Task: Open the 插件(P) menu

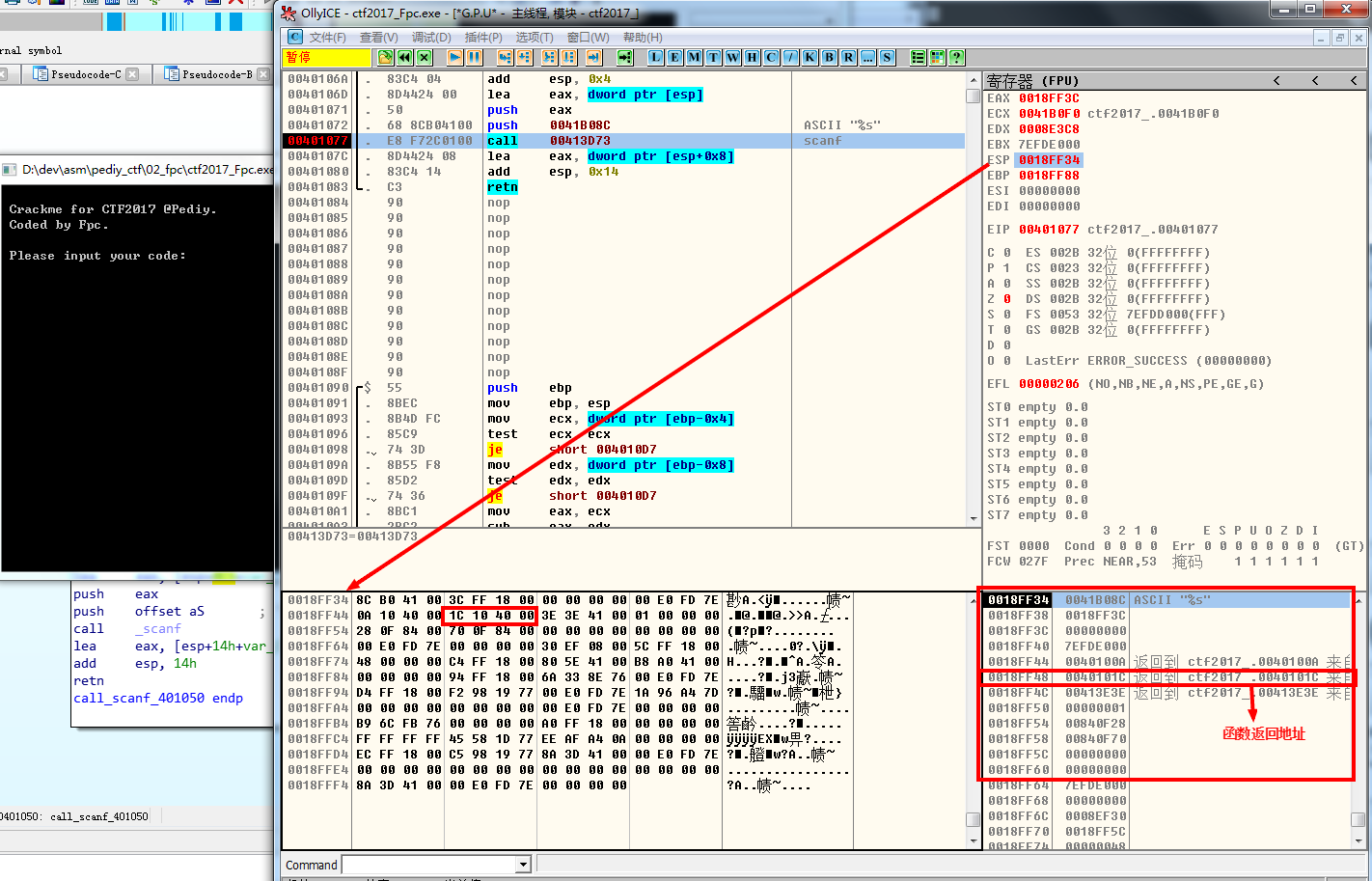Action: pyautogui.click(x=483, y=37)
